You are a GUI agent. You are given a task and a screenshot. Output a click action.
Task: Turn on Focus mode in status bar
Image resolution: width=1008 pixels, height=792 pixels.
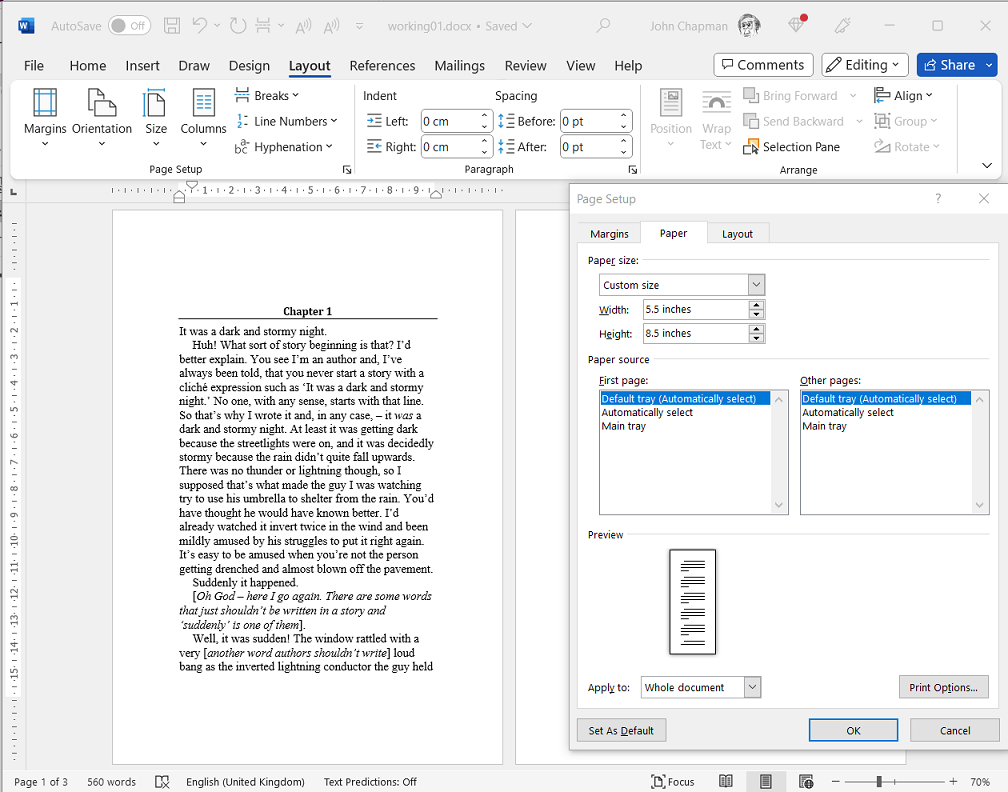(x=672, y=781)
